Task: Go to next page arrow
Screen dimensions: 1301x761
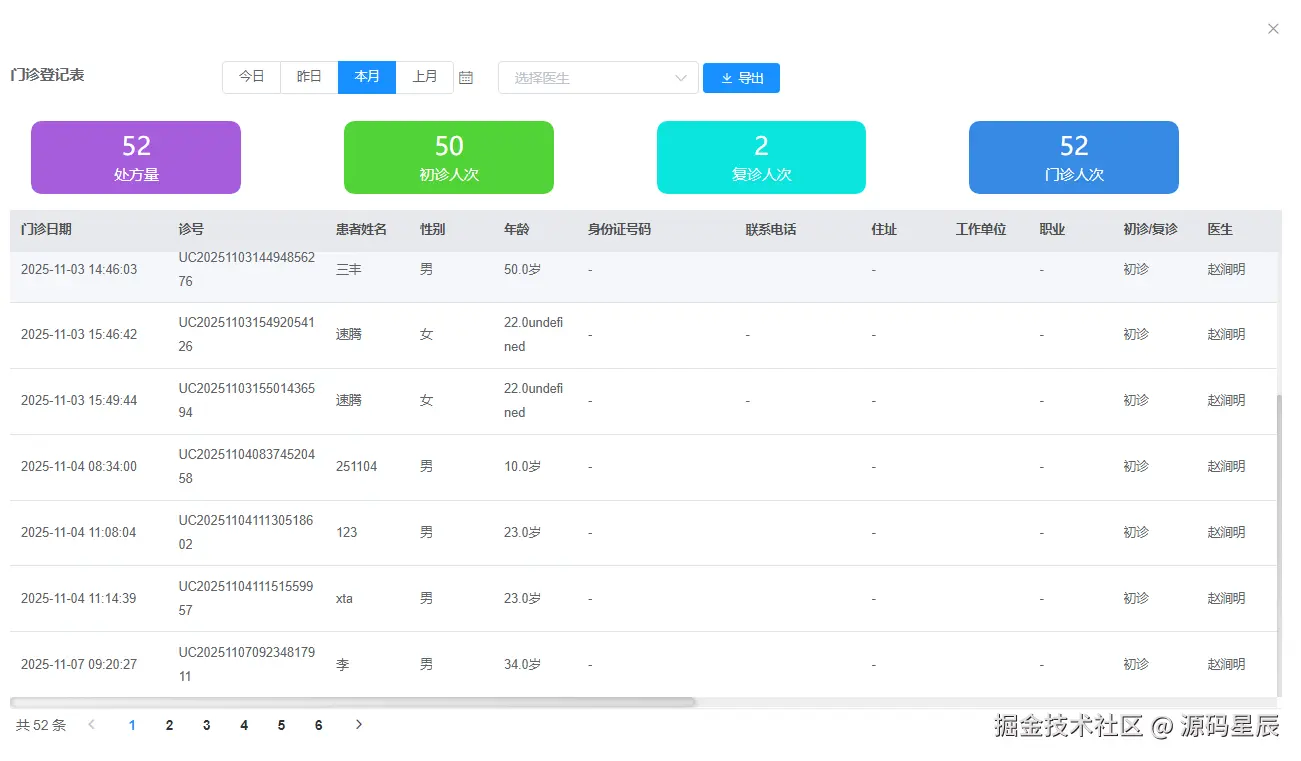Action: tap(359, 725)
